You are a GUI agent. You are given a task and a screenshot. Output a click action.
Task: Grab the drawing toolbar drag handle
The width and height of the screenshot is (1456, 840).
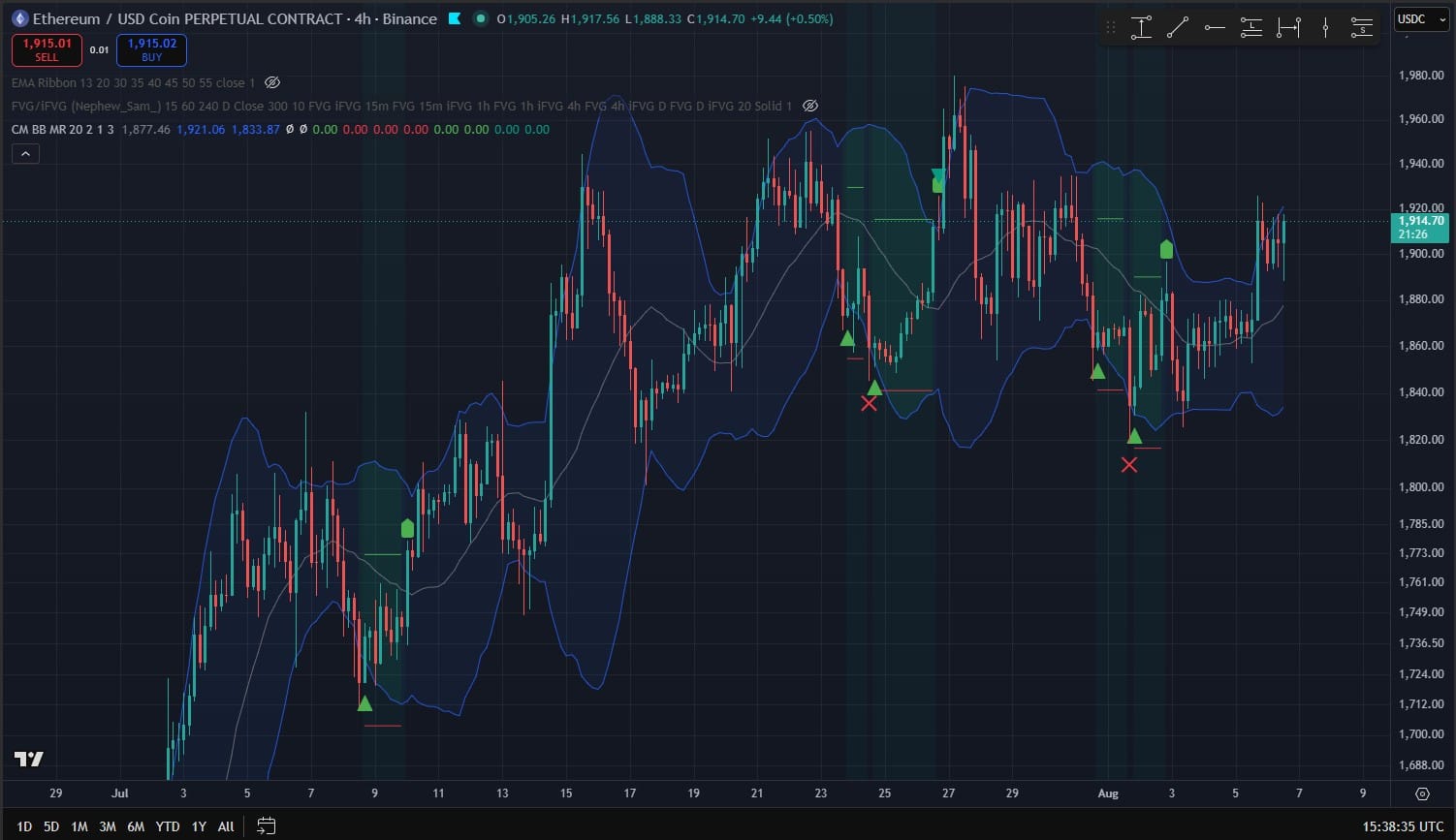[1111, 28]
